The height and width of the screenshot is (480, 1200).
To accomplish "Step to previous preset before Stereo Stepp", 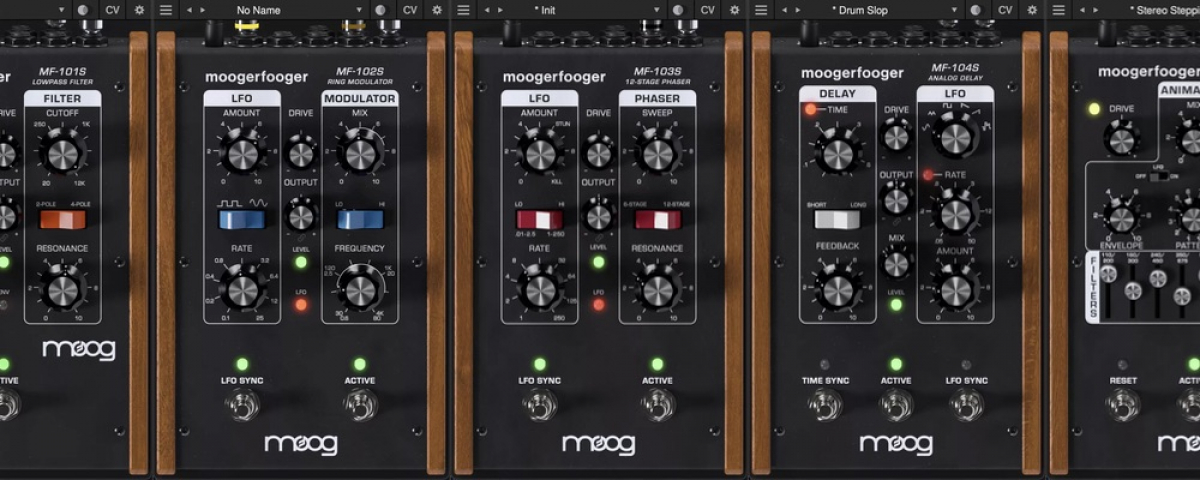I will click(1084, 9).
